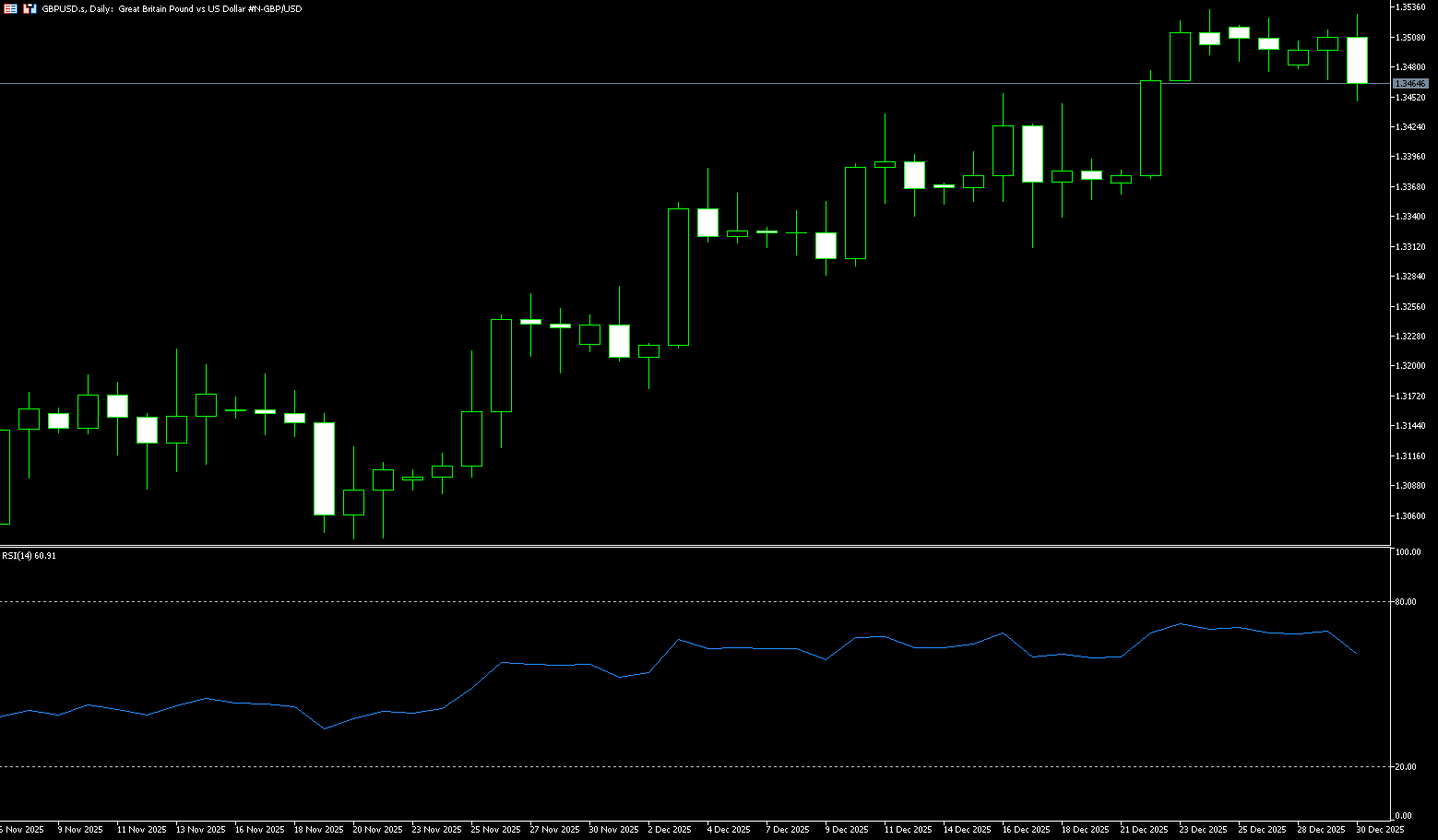Click the RSI 80.00 overbought level label
Image resolution: width=1438 pixels, height=840 pixels.
[1407, 602]
